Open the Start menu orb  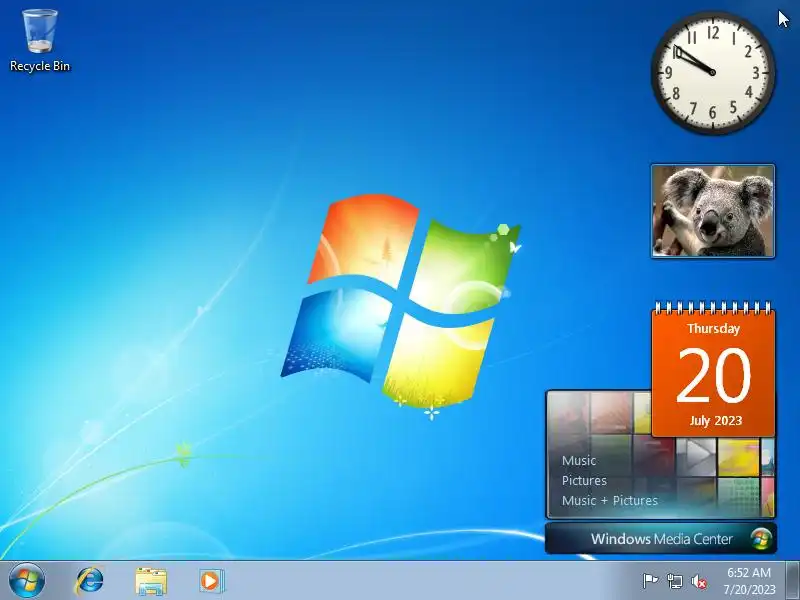pyautogui.click(x=27, y=581)
